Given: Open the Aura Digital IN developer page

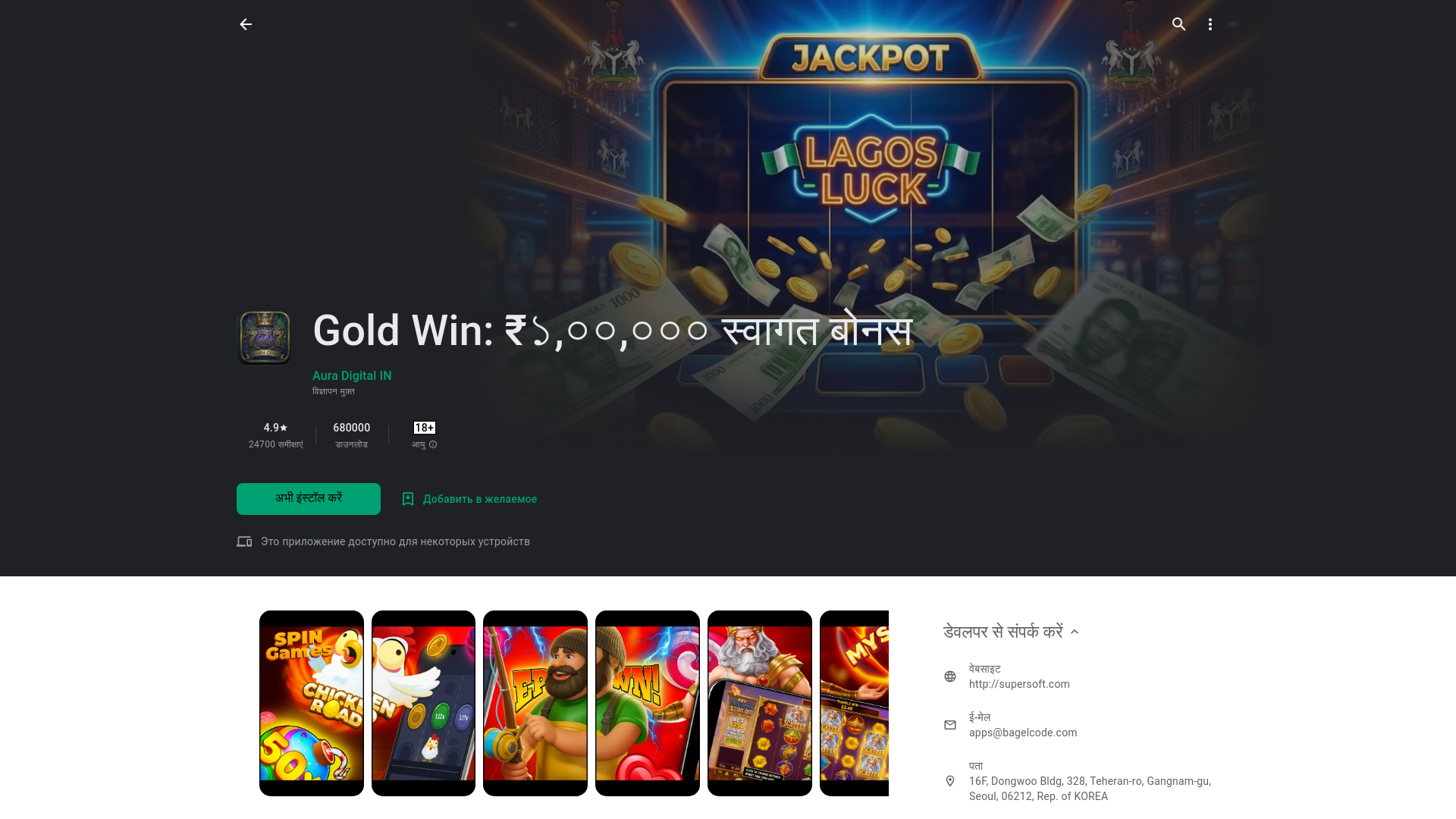Looking at the screenshot, I should [352, 375].
